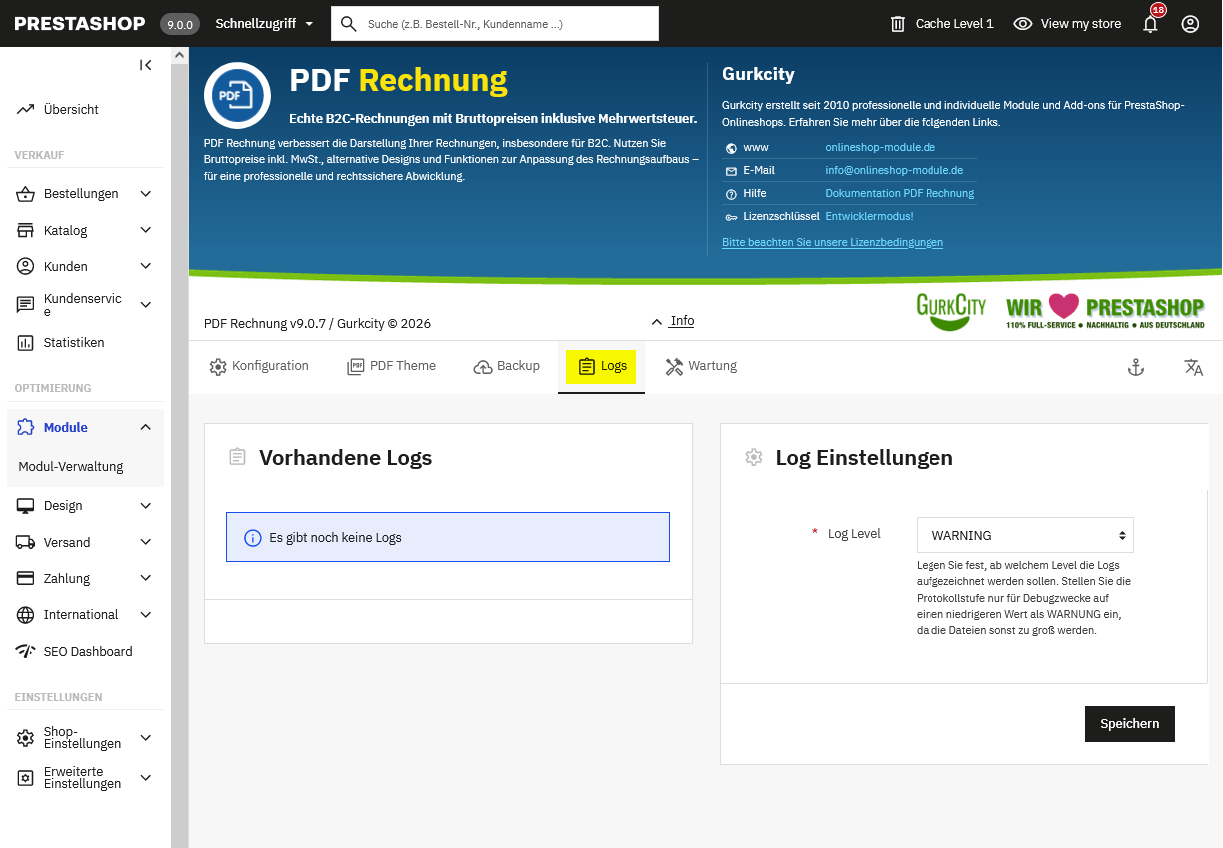Switch to the Backup tab
Screen dimensions: 1223x848
[x=507, y=367]
